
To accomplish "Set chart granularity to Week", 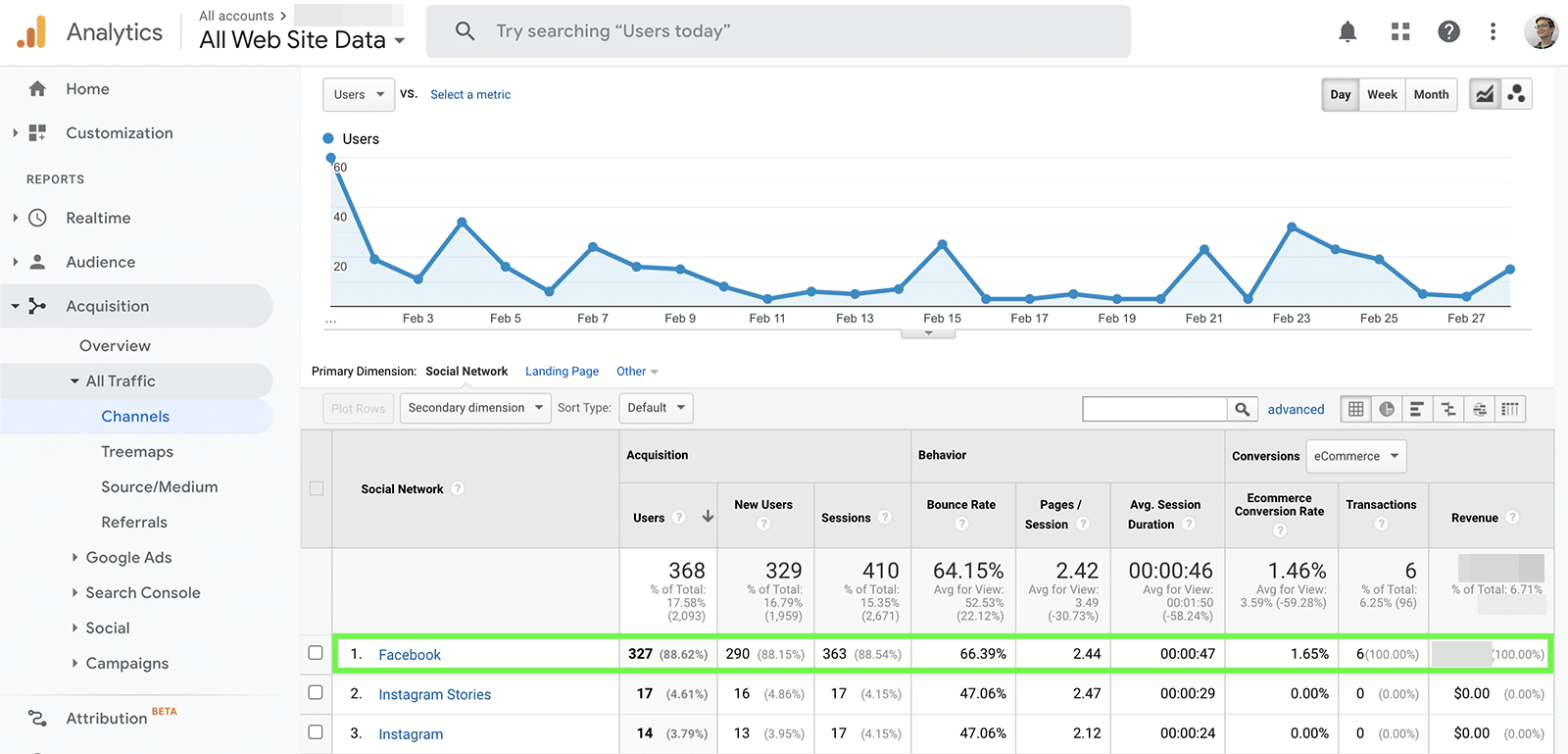I will pos(1382,94).
